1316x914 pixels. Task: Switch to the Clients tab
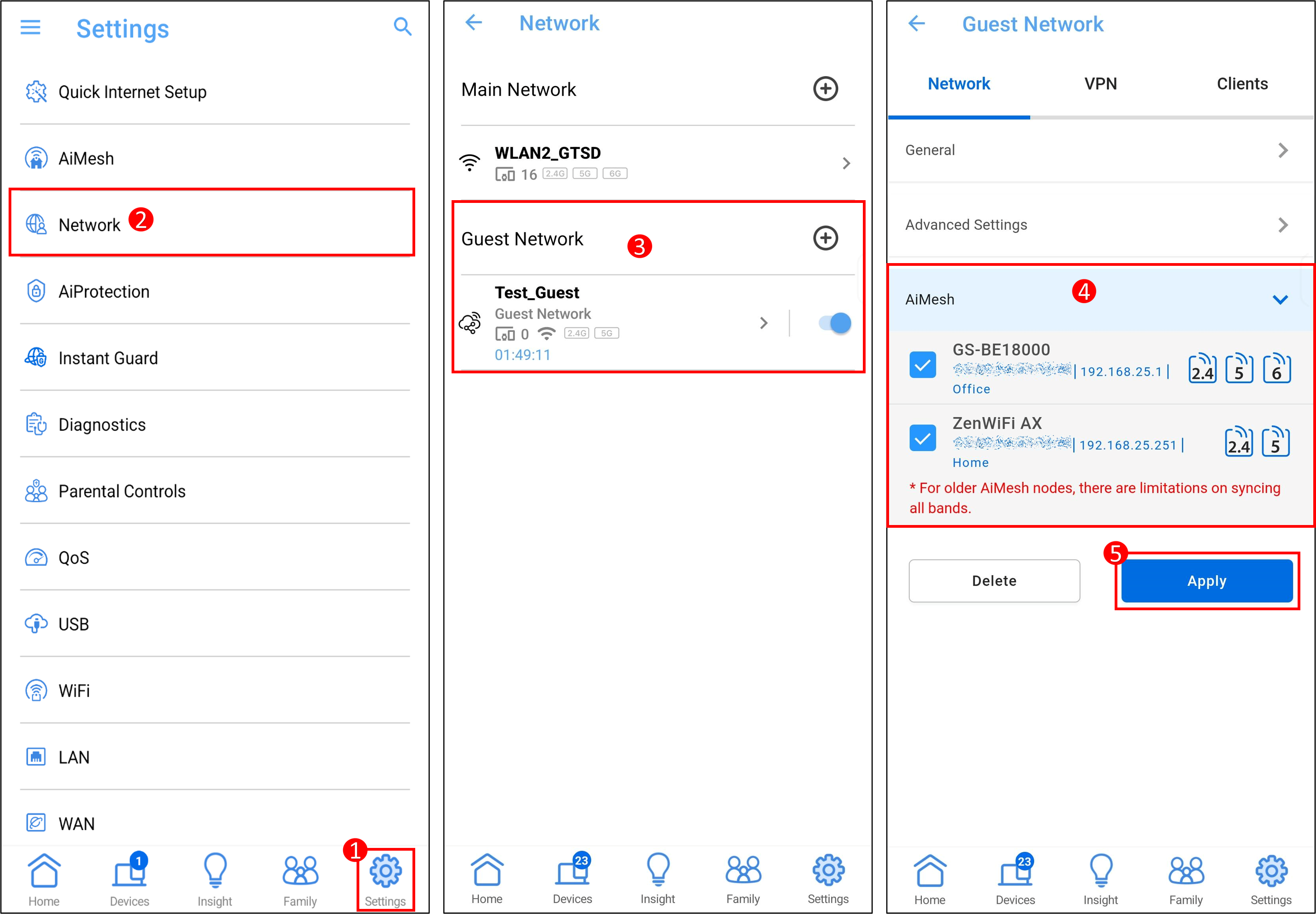pos(1242,84)
